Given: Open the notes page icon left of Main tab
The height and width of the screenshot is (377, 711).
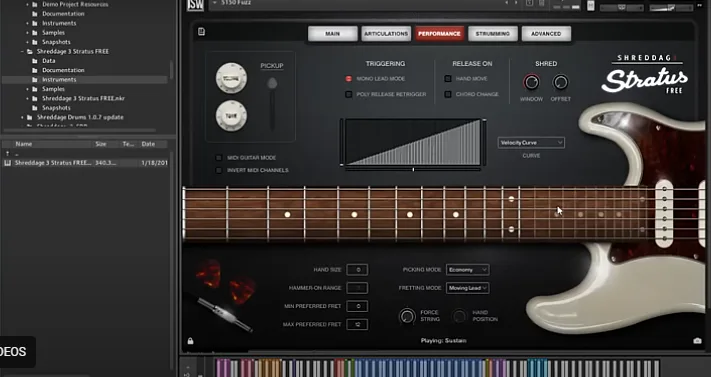Looking at the screenshot, I should tap(201, 31).
